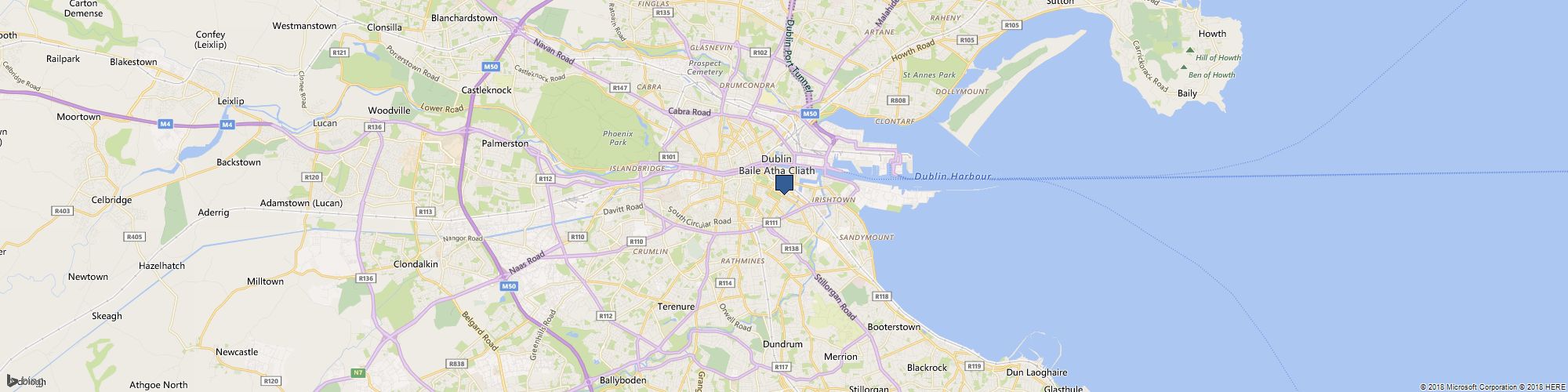Click the R118 road shield near Booterstown
Screen dimensions: 1568x392
(x=882, y=296)
